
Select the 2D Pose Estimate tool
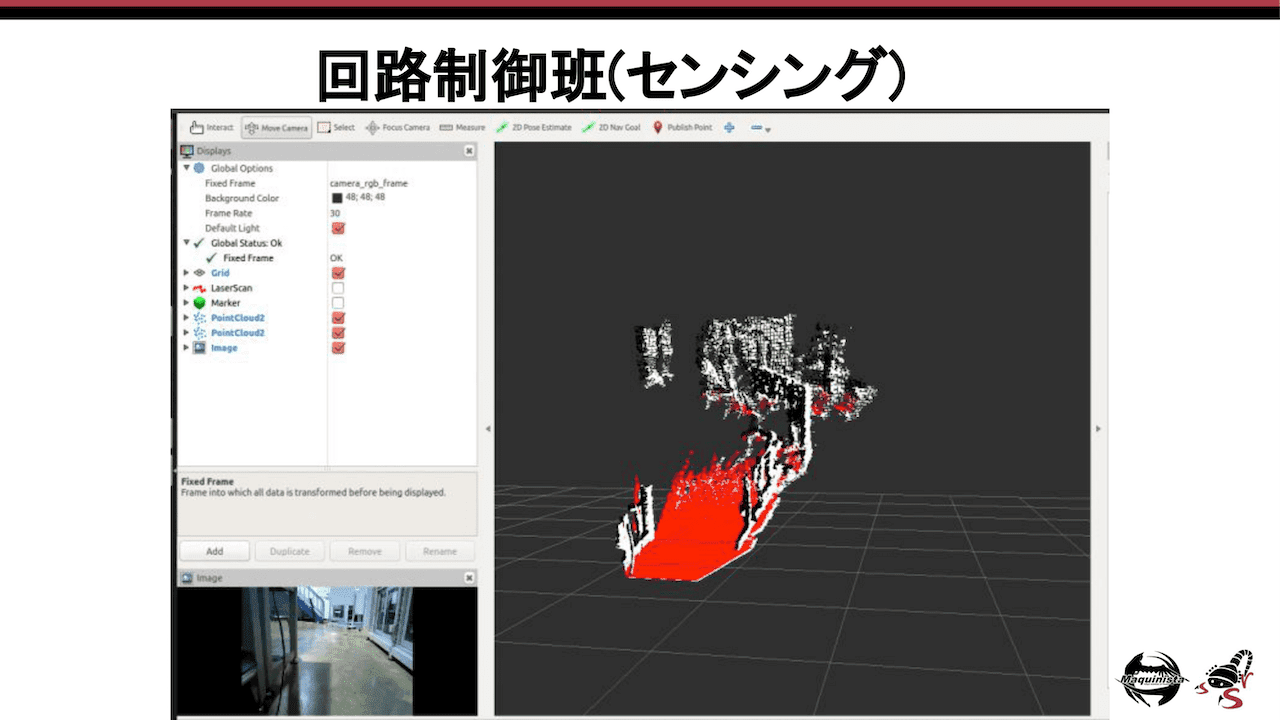534,128
